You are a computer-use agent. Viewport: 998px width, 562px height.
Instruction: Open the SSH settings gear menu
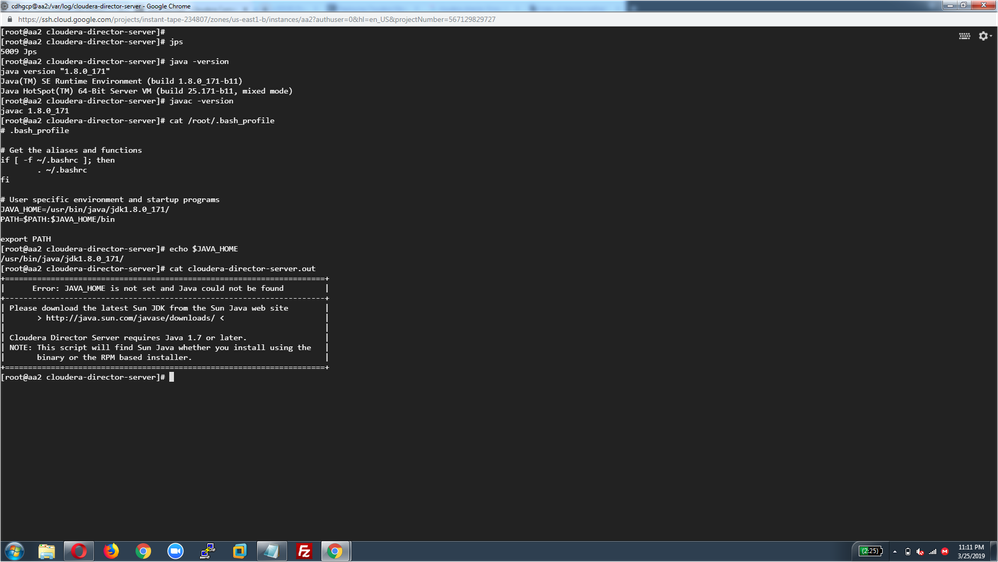[x=985, y=36]
